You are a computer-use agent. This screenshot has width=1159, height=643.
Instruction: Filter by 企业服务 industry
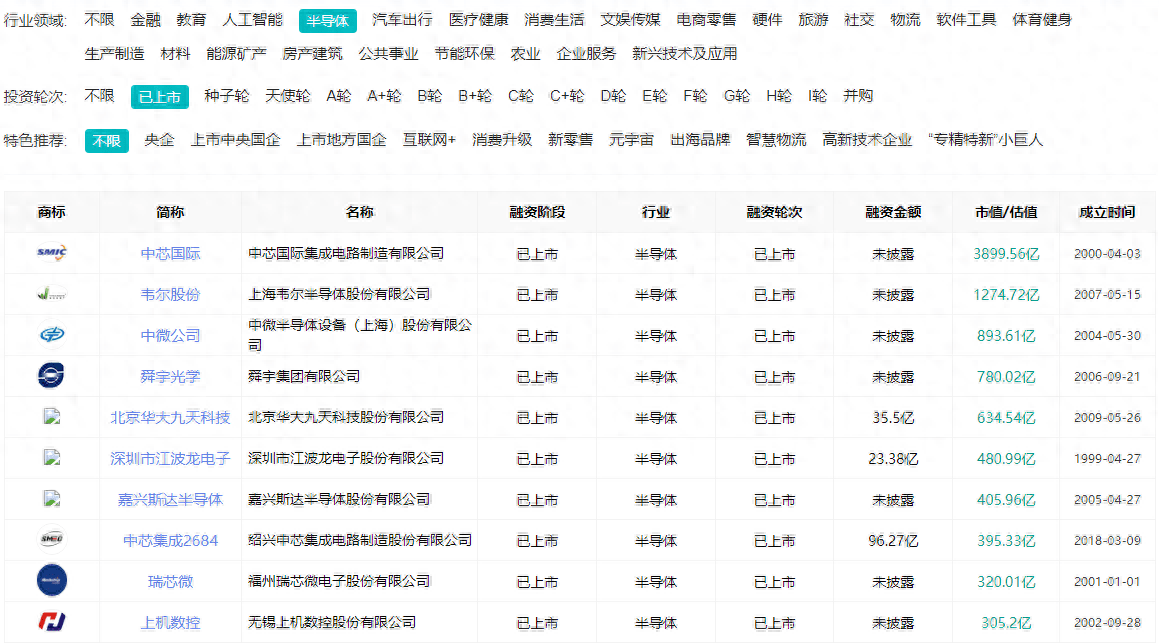[586, 54]
